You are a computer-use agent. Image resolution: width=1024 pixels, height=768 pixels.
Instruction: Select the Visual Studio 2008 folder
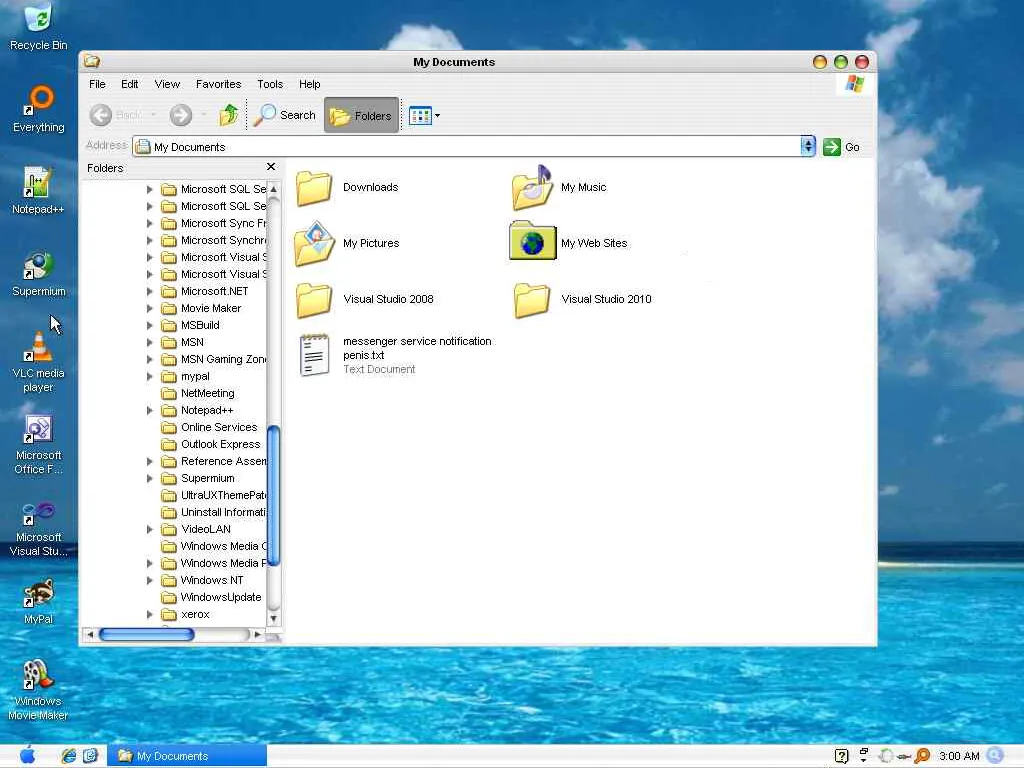click(x=364, y=299)
